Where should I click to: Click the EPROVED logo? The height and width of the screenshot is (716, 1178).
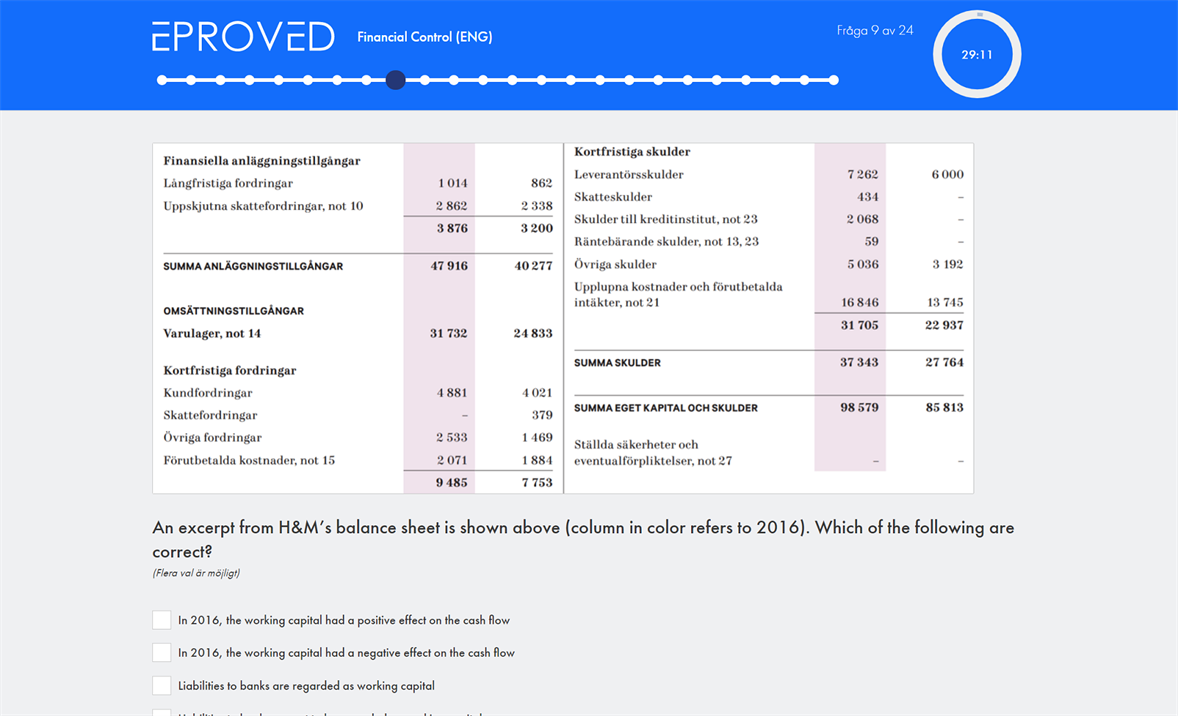coord(243,37)
